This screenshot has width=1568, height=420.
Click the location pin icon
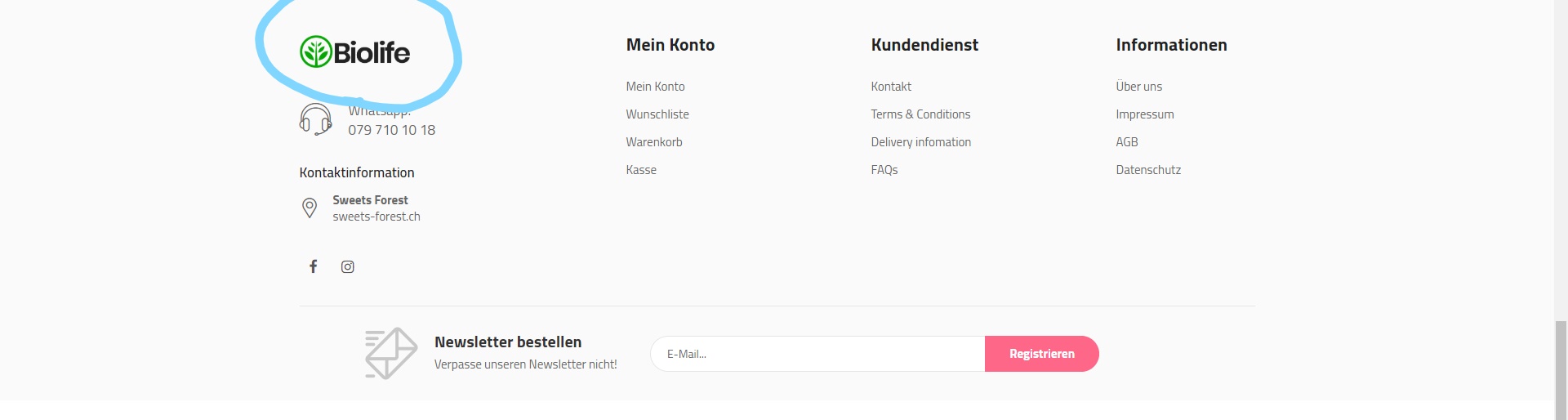310,208
